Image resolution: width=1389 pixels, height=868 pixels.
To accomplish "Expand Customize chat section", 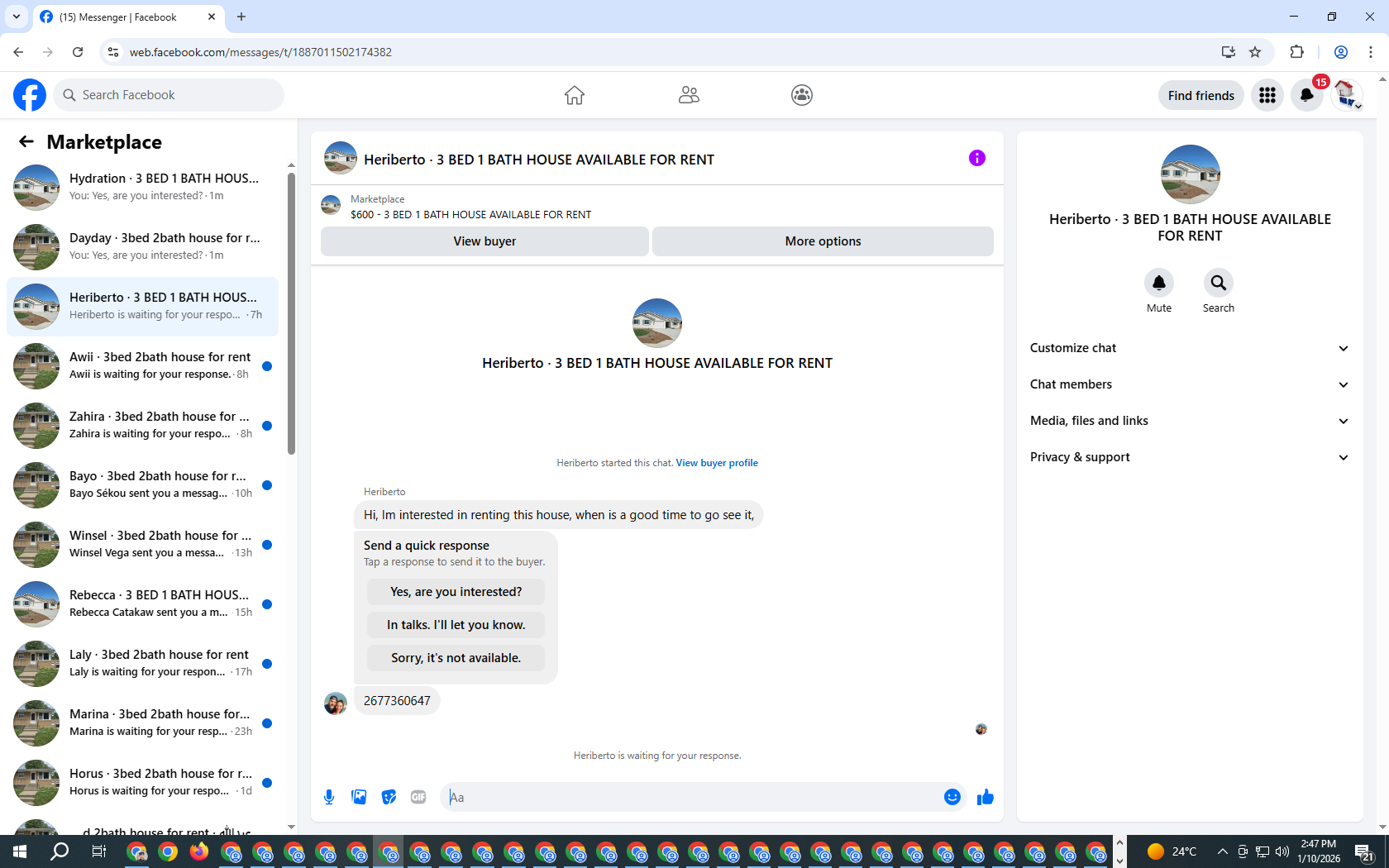I will click(x=1190, y=348).
